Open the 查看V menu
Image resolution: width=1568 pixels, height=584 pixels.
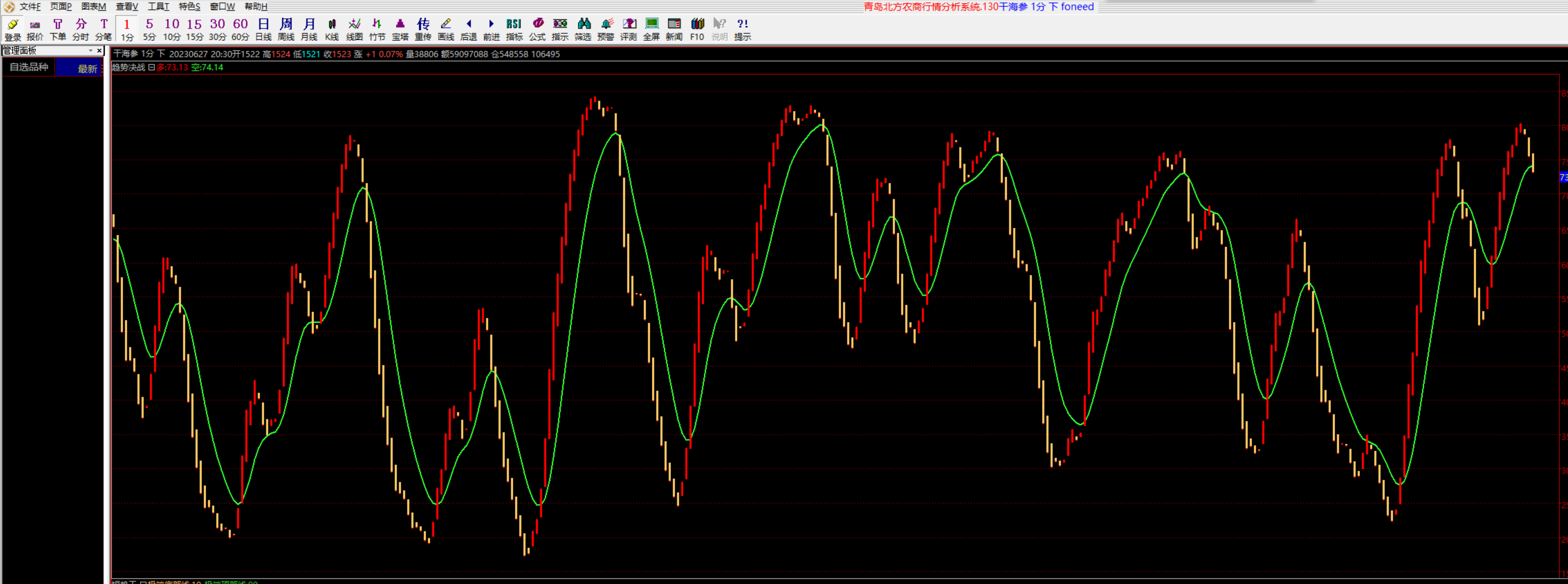point(127,7)
